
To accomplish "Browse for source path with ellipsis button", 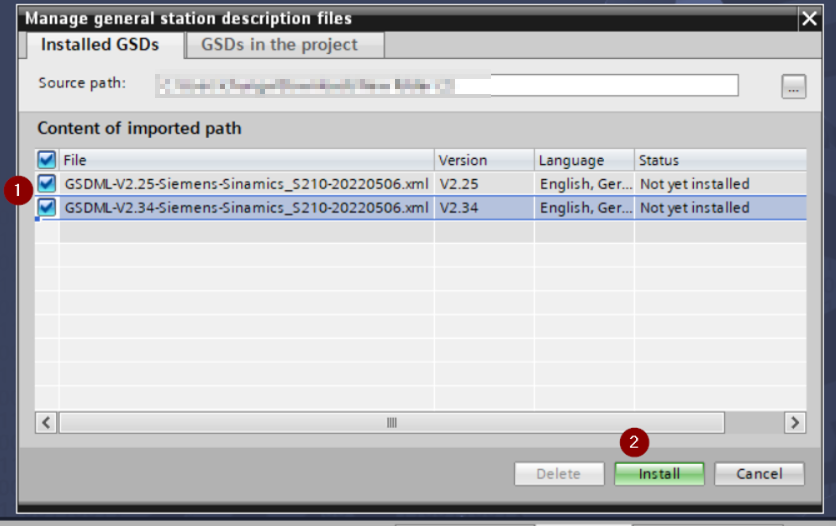I will [x=793, y=86].
